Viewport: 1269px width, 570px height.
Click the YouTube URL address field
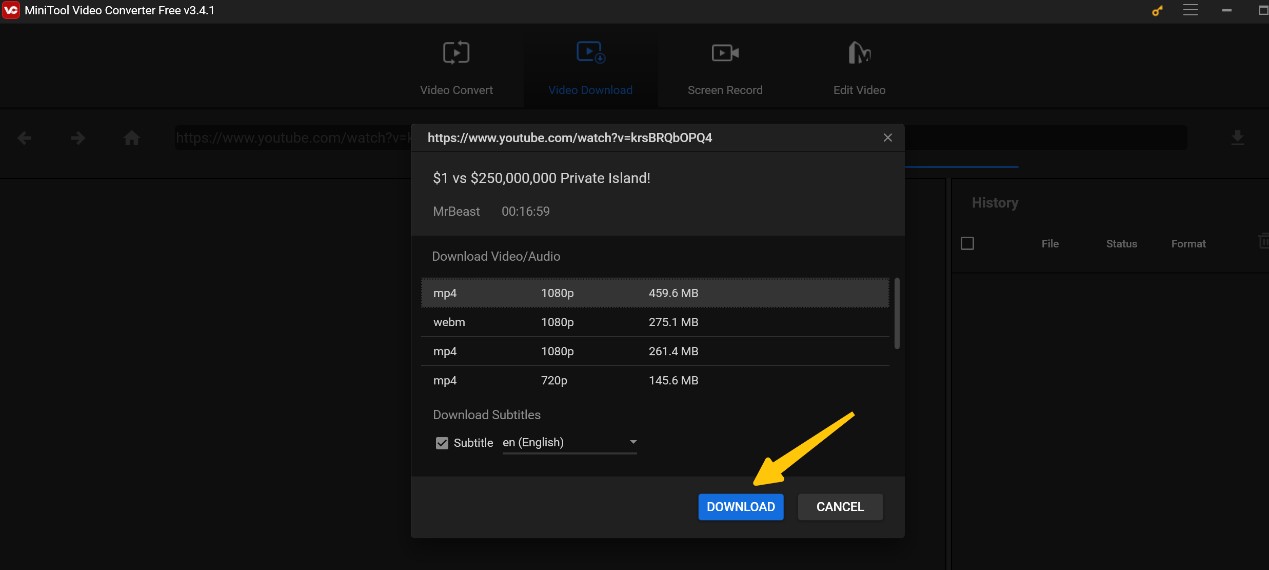point(680,138)
